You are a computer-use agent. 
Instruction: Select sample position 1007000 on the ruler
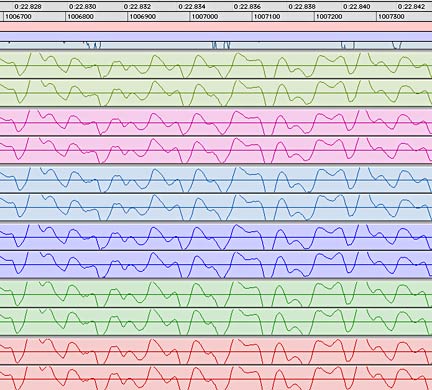(x=205, y=17)
